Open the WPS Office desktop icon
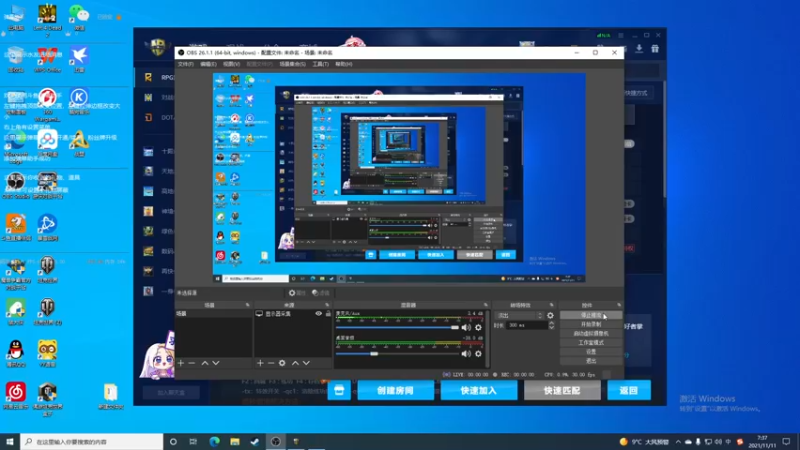 coord(47,59)
